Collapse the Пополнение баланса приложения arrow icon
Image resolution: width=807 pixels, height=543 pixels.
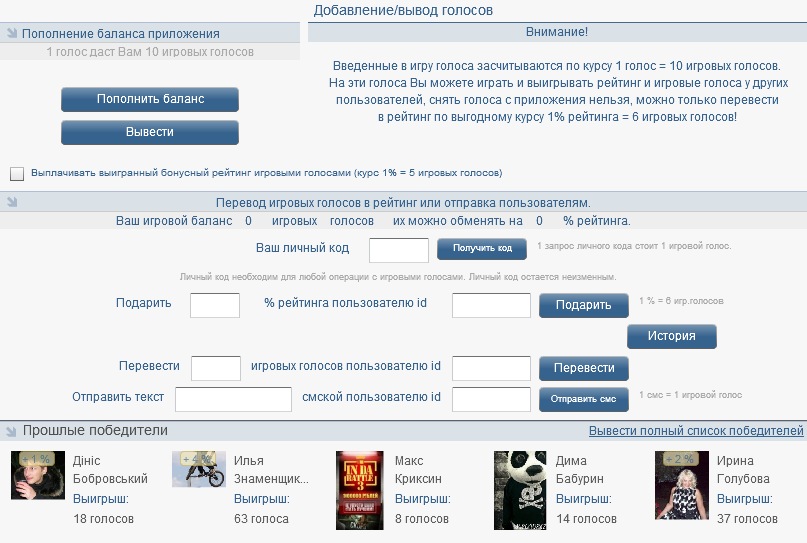click(12, 33)
